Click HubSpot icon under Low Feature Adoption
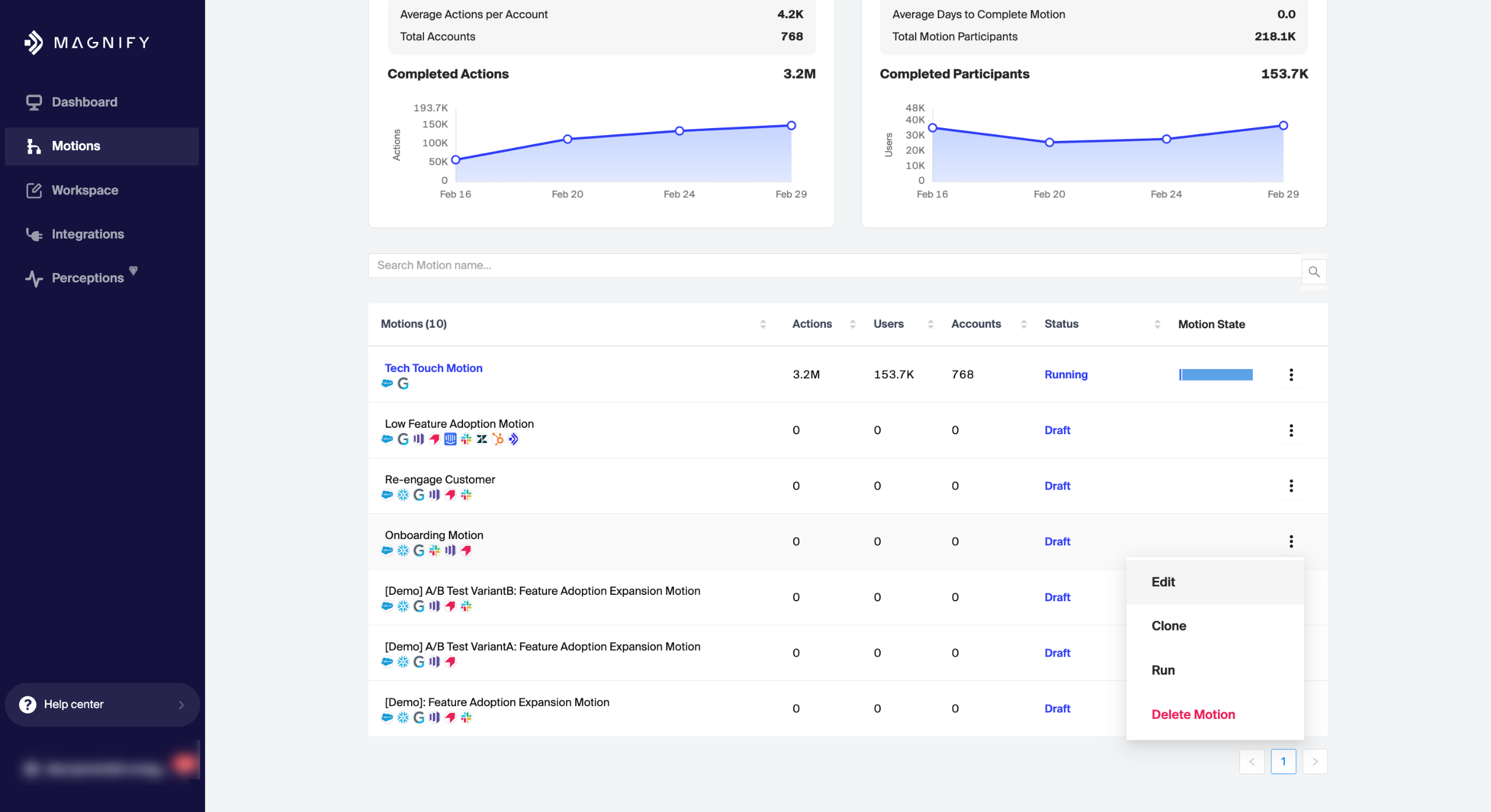The height and width of the screenshot is (812, 1491). click(x=498, y=439)
